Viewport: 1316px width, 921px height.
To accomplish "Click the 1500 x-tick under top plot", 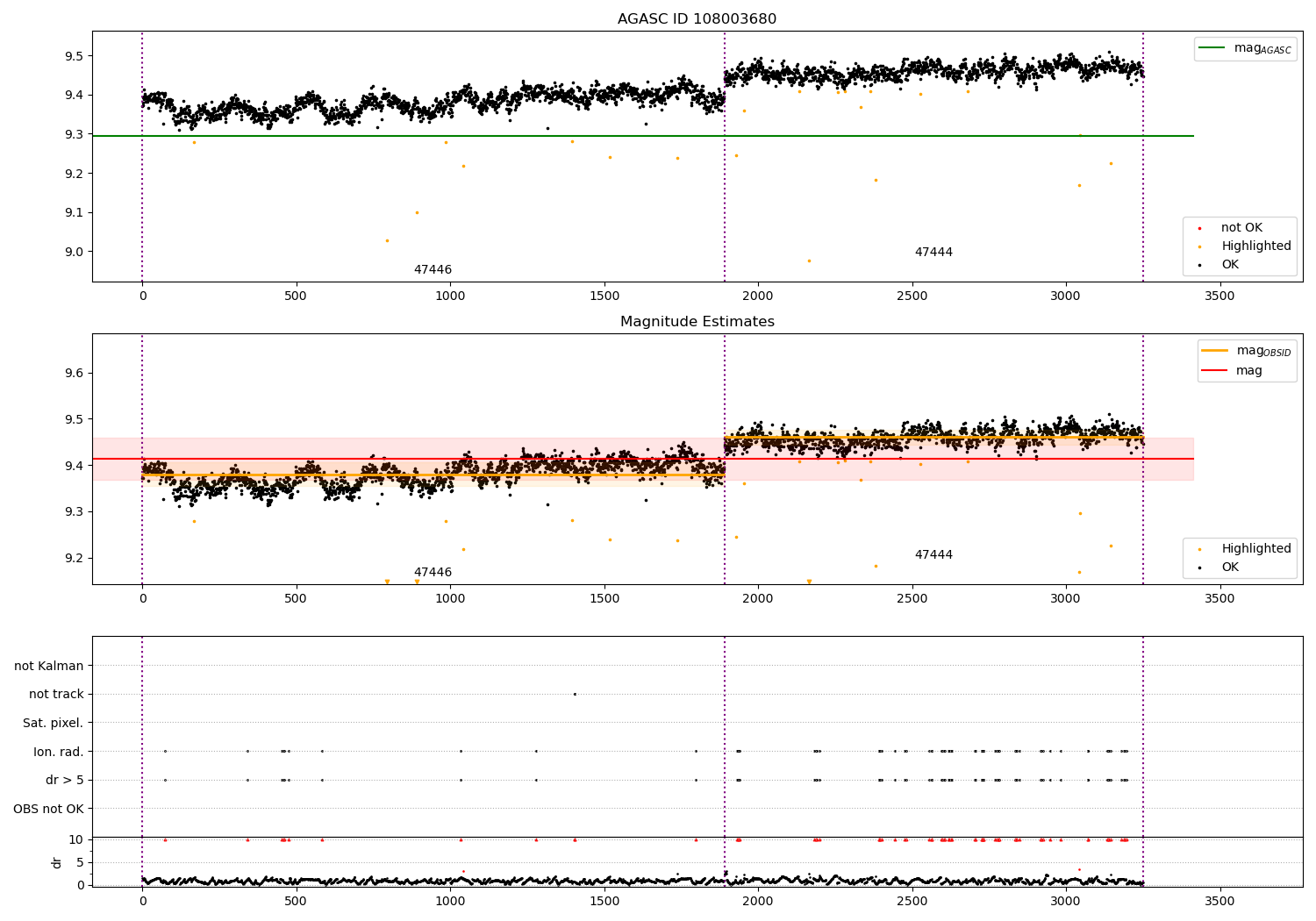I will [604, 296].
